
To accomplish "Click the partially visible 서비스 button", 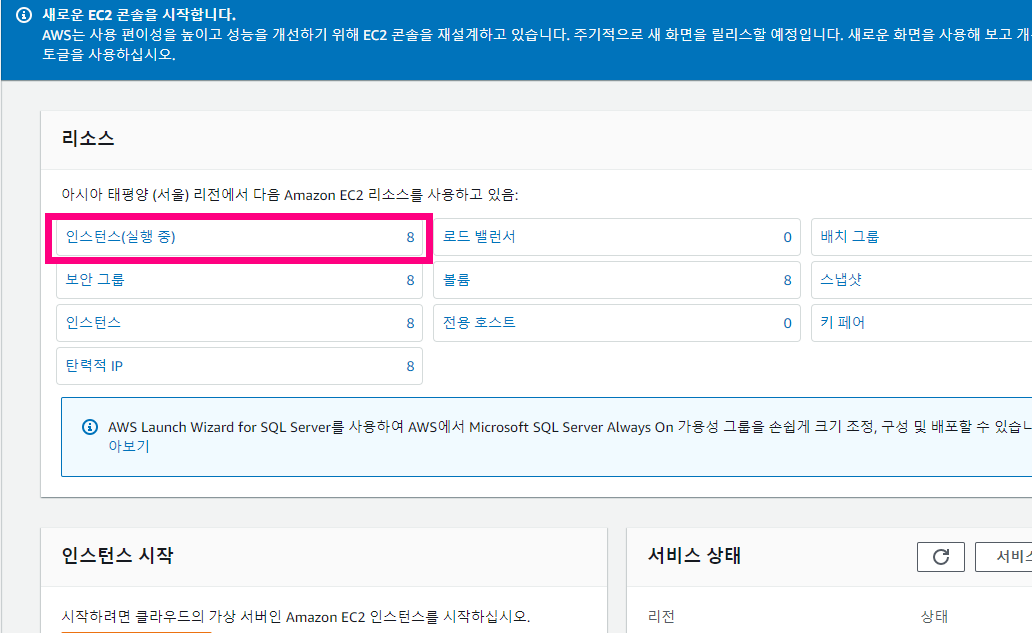I will coord(1004,557).
